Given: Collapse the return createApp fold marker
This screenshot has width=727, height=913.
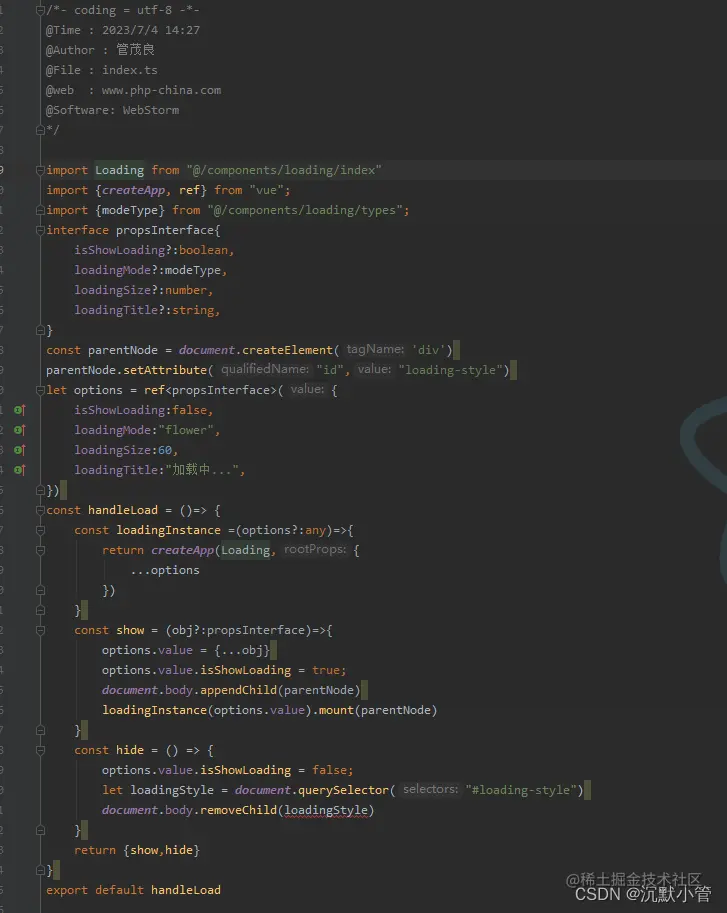Looking at the screenshot, I should tap(40, 550).
